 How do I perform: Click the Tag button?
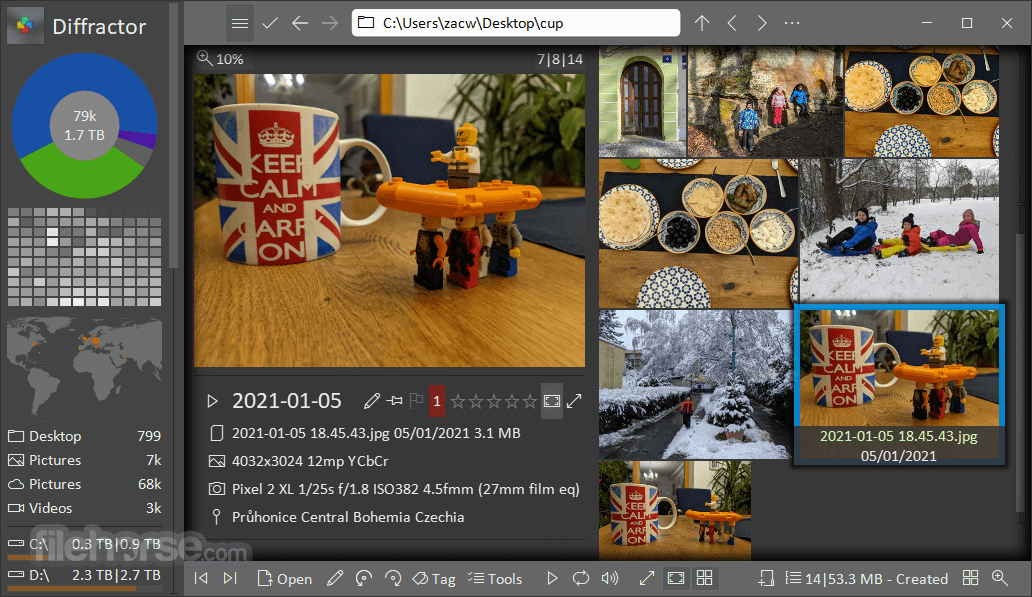click(x=434, y=579)
